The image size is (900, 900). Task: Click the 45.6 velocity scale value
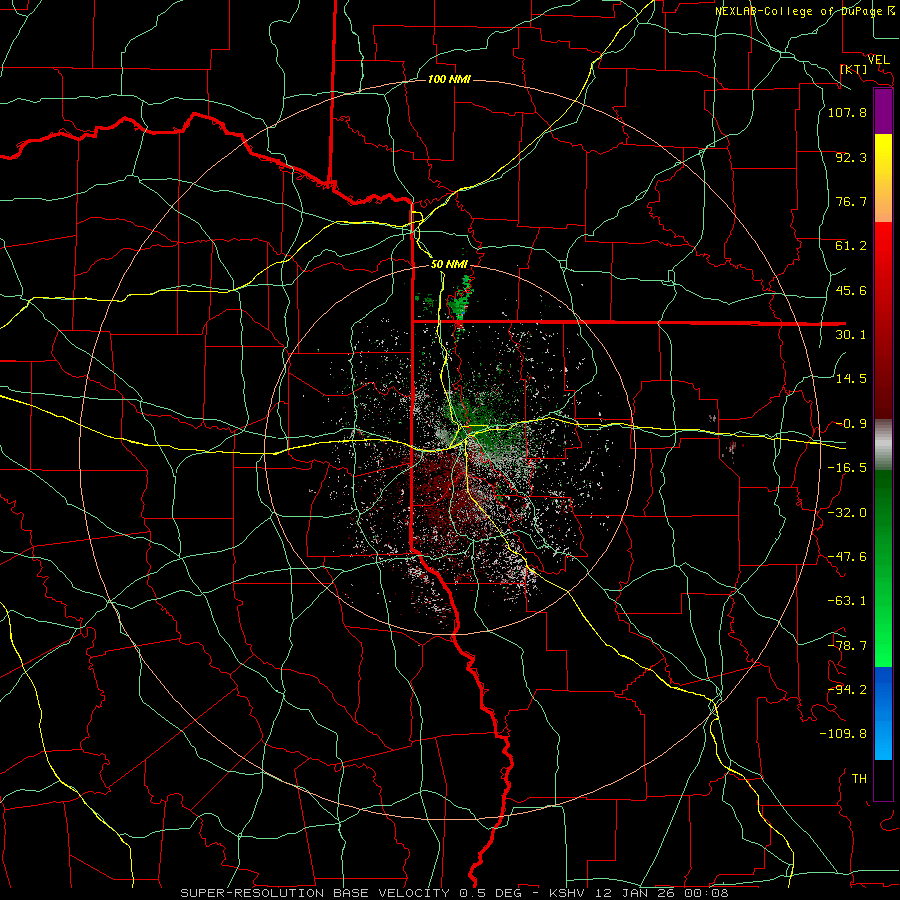coord(851,290)
